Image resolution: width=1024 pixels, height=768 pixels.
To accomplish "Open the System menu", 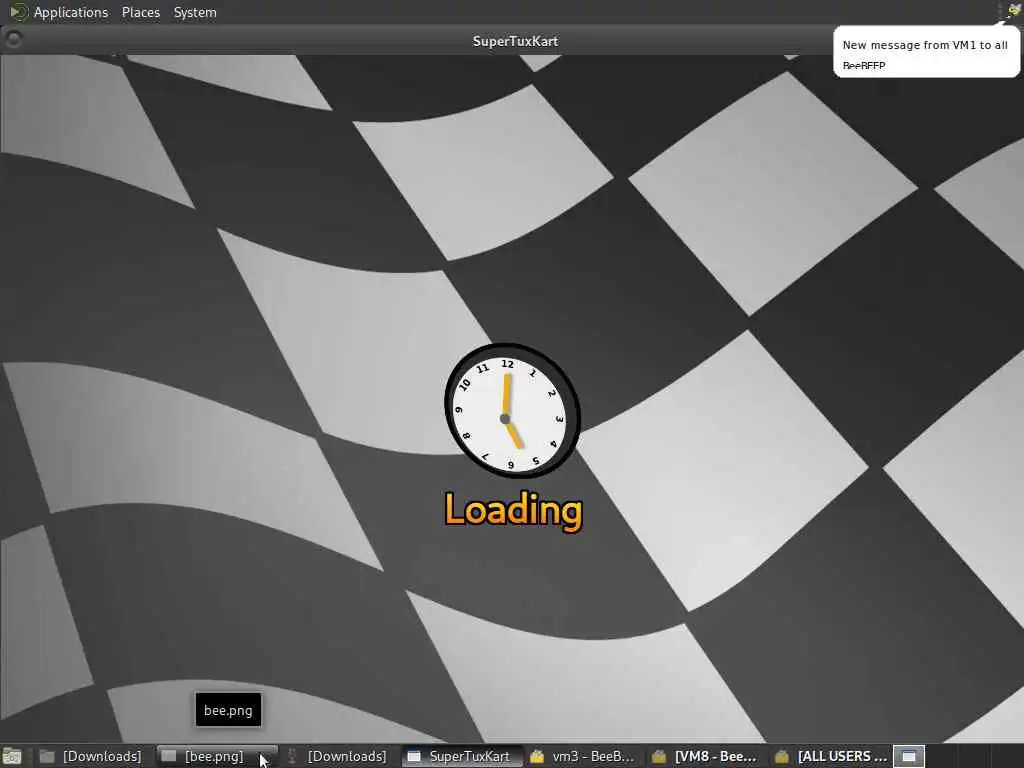I will point(195,12).
